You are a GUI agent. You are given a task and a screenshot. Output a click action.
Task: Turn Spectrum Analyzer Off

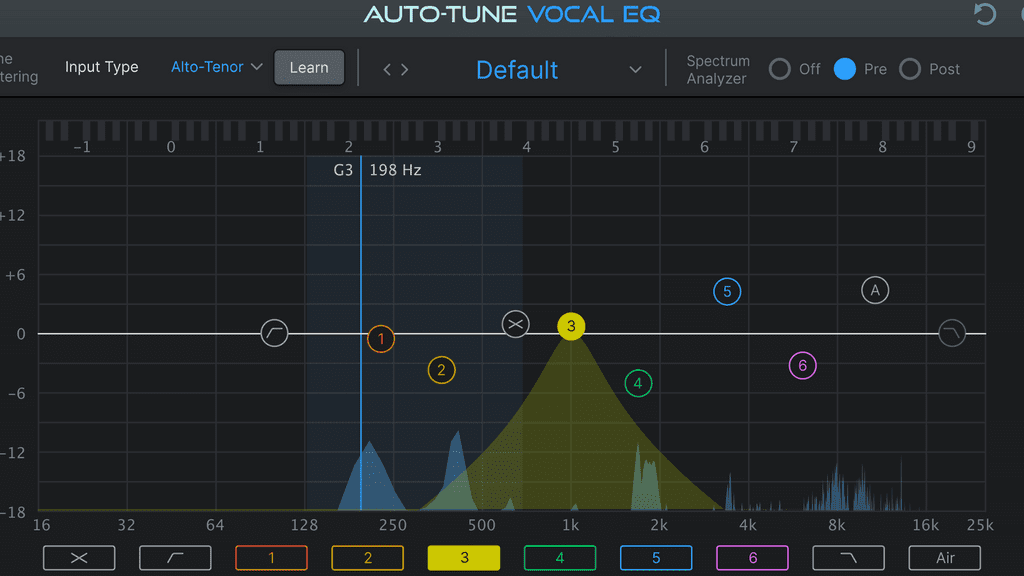[780, 69]
